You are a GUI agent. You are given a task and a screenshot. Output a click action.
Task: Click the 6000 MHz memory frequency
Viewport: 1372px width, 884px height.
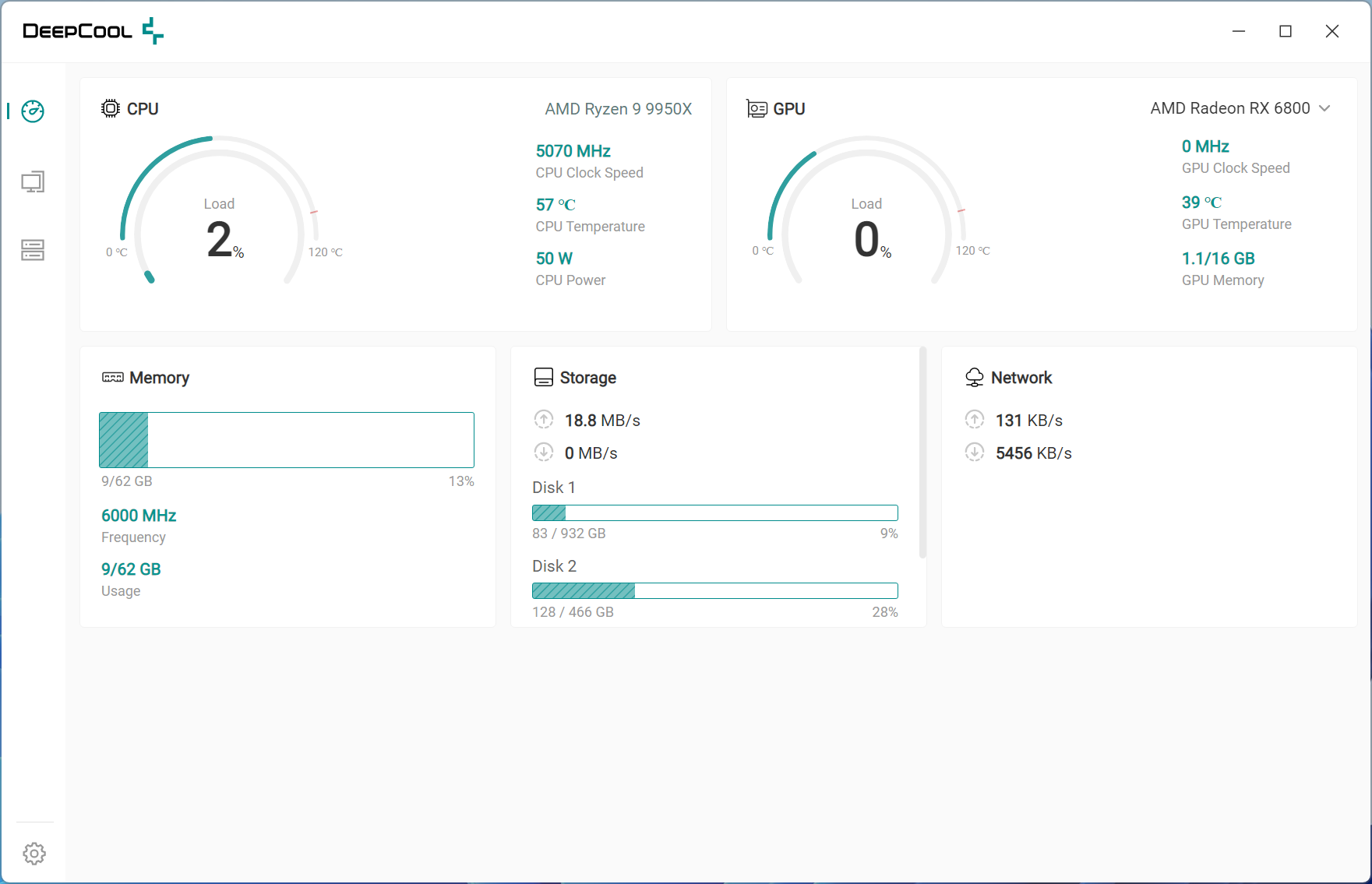coord(139,516)
